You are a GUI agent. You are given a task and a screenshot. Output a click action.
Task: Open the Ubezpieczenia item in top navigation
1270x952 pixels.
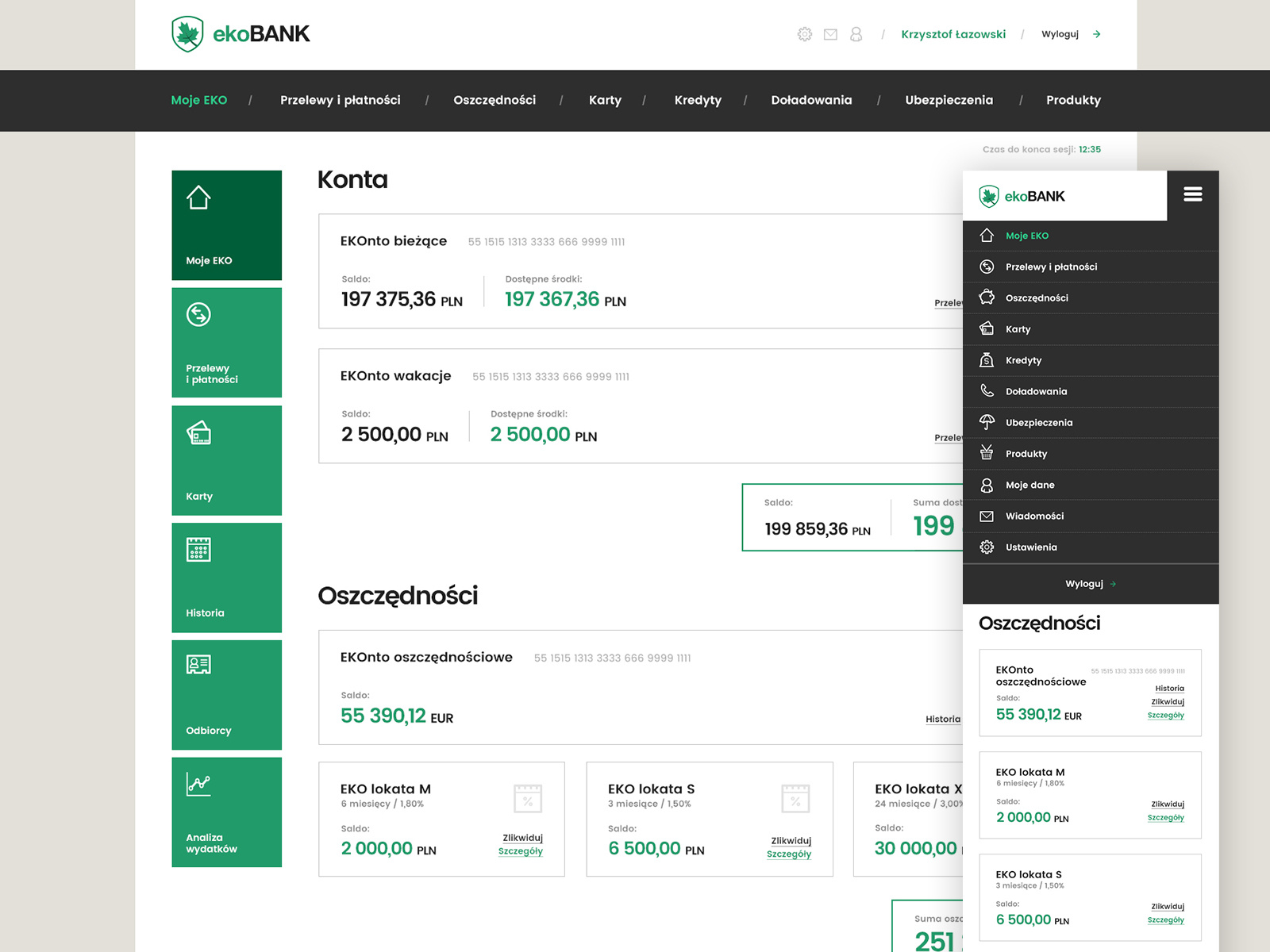[x=949, y=100]
